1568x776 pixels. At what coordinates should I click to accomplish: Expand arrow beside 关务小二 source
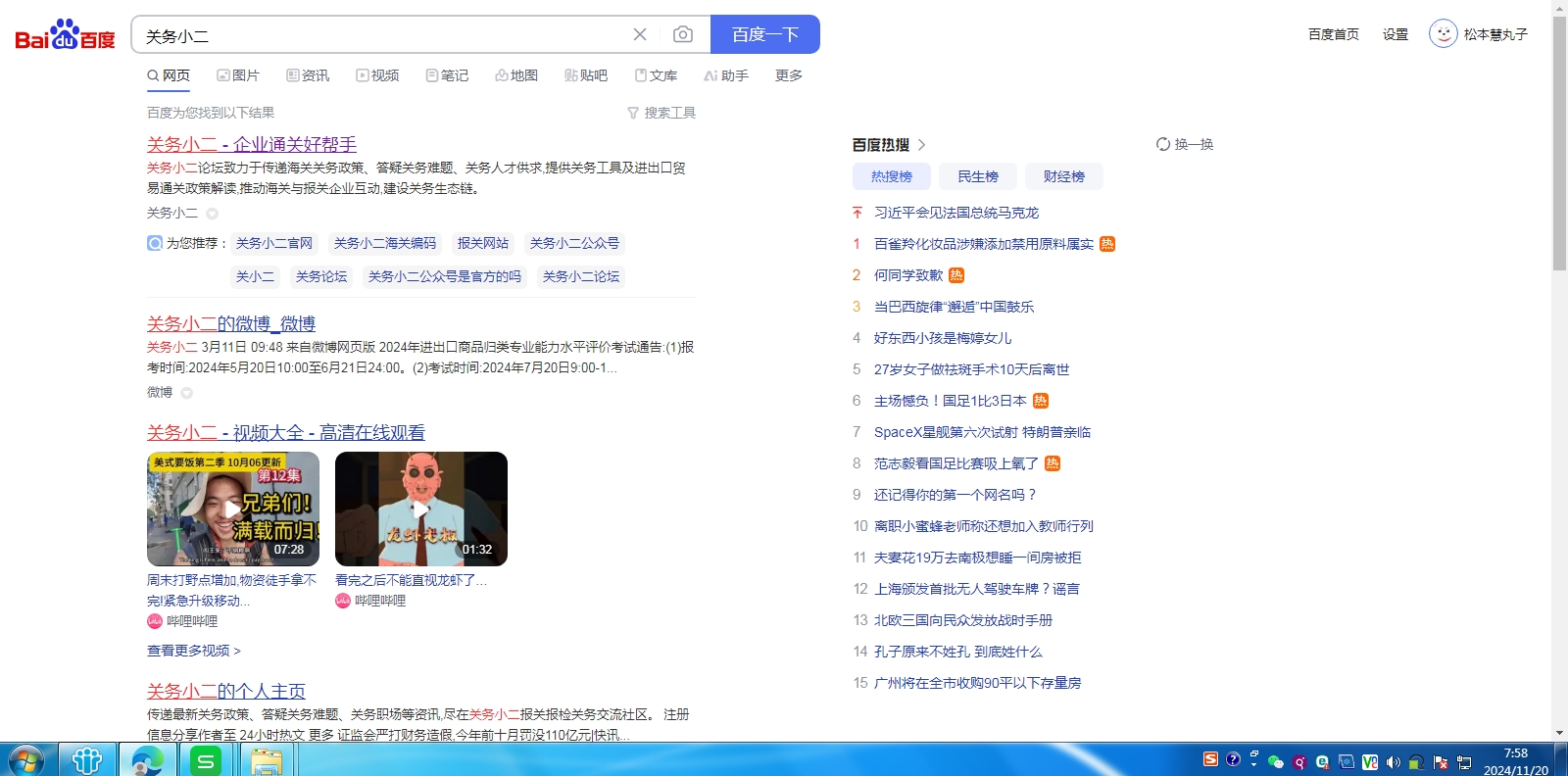212,214
